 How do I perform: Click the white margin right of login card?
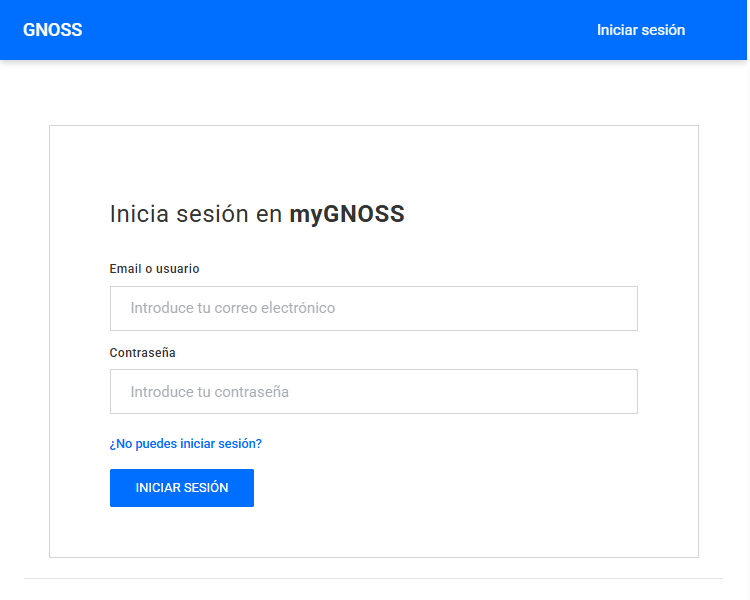point(723,340)
